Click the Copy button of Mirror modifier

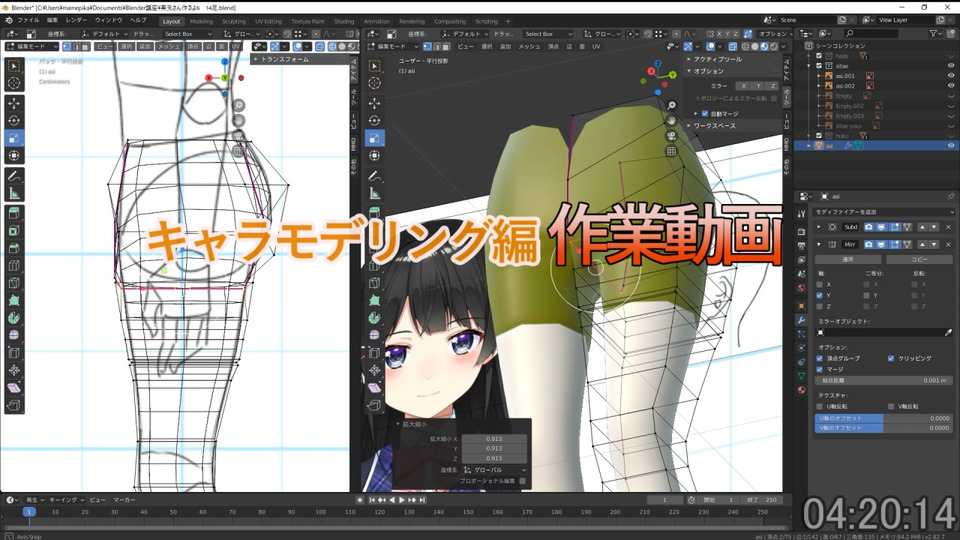(x=919, y=260)
